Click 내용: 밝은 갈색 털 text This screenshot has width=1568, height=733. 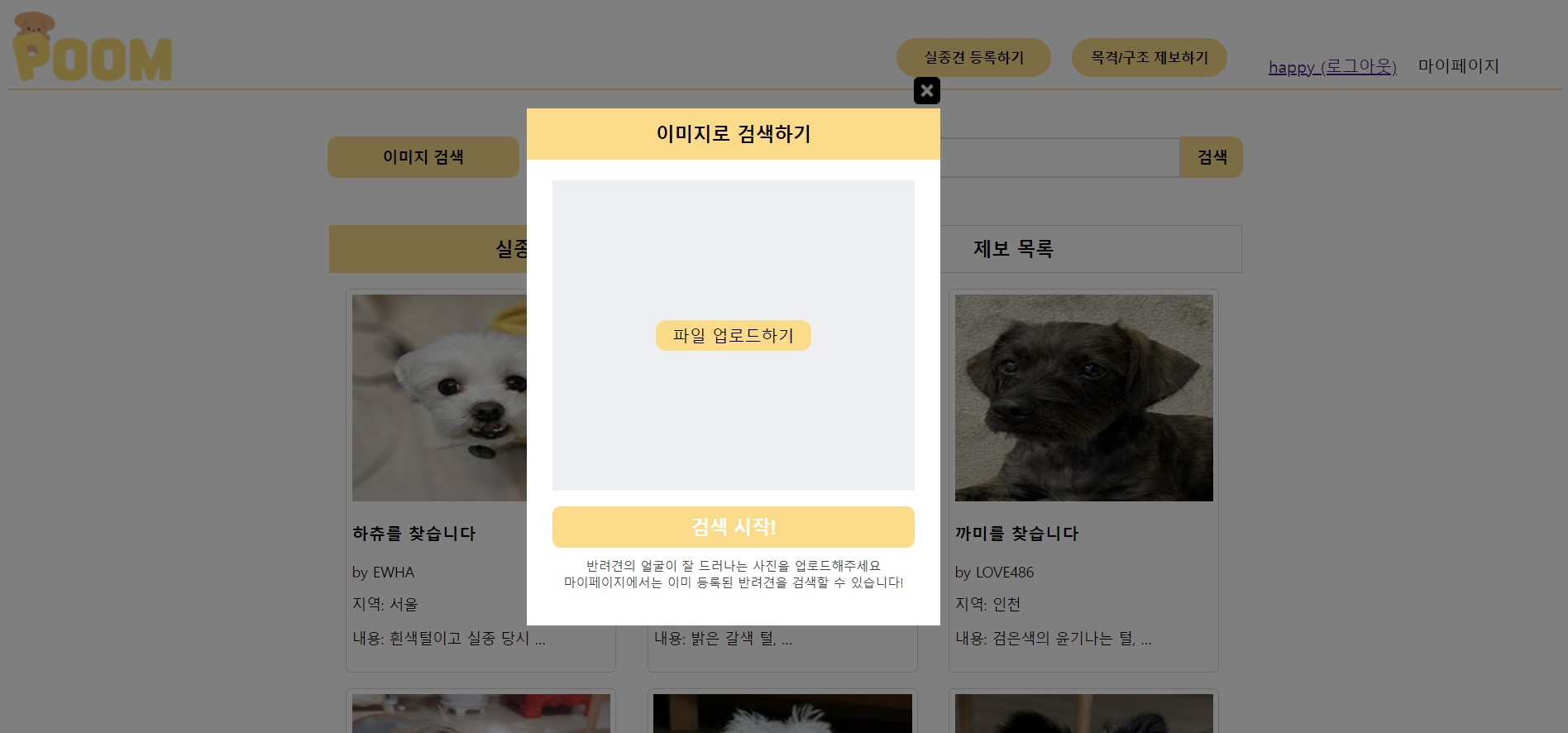[723, 639]
